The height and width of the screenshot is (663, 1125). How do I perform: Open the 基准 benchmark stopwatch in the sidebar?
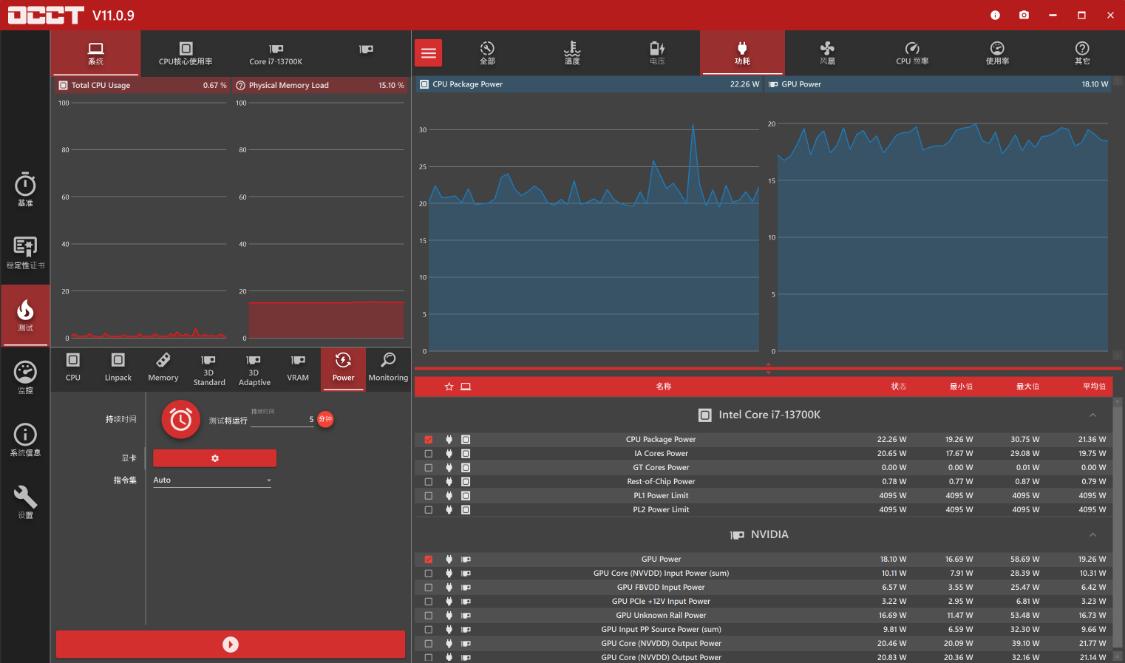[25, 189]
